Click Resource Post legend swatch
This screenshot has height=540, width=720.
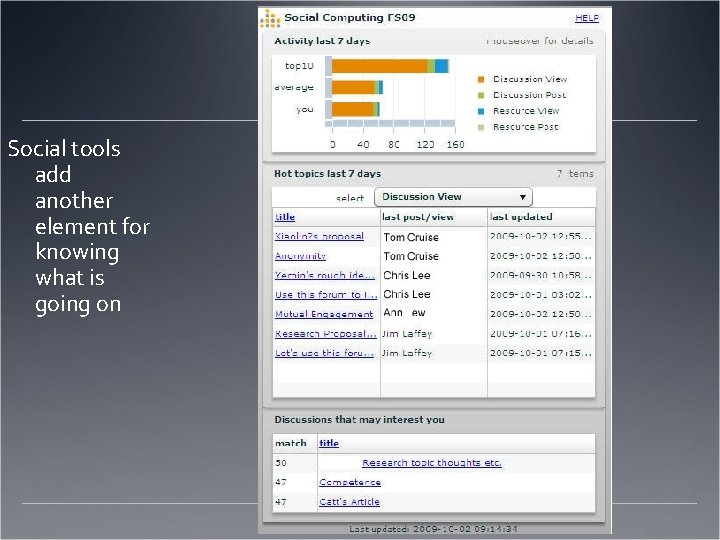(481, 127)
